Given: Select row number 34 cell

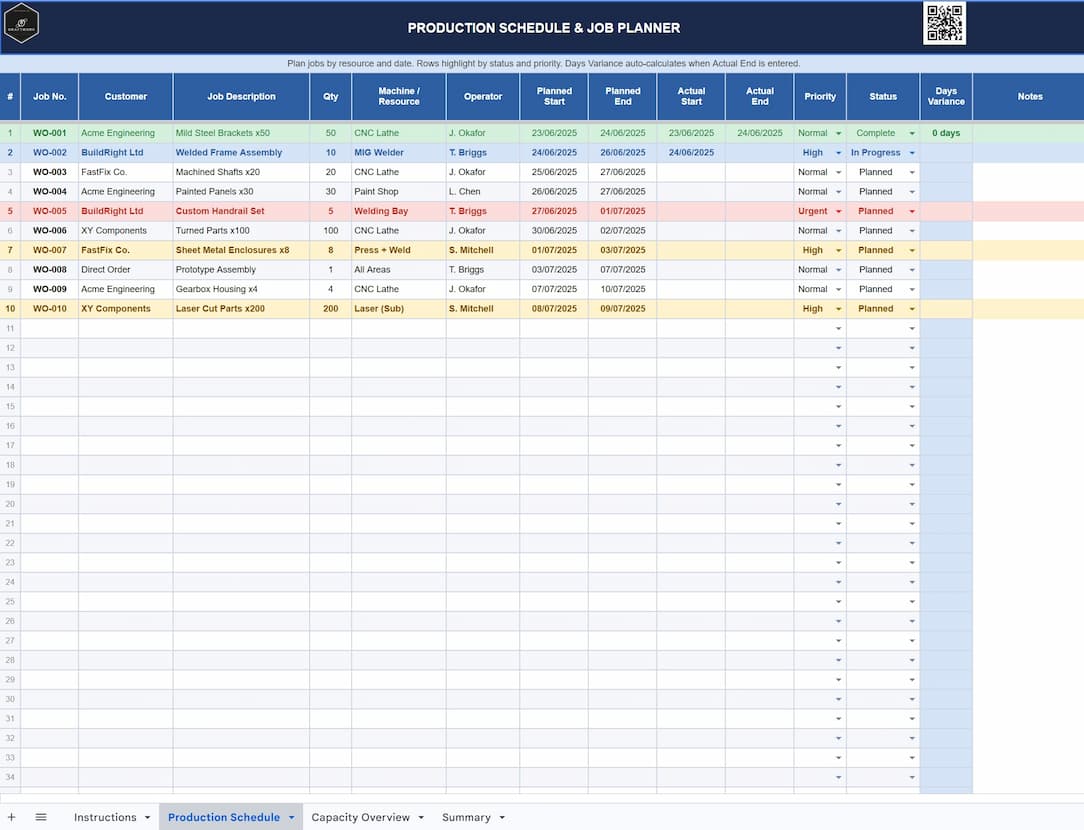Looking at the screenshot, I should (x=10, y=777).
